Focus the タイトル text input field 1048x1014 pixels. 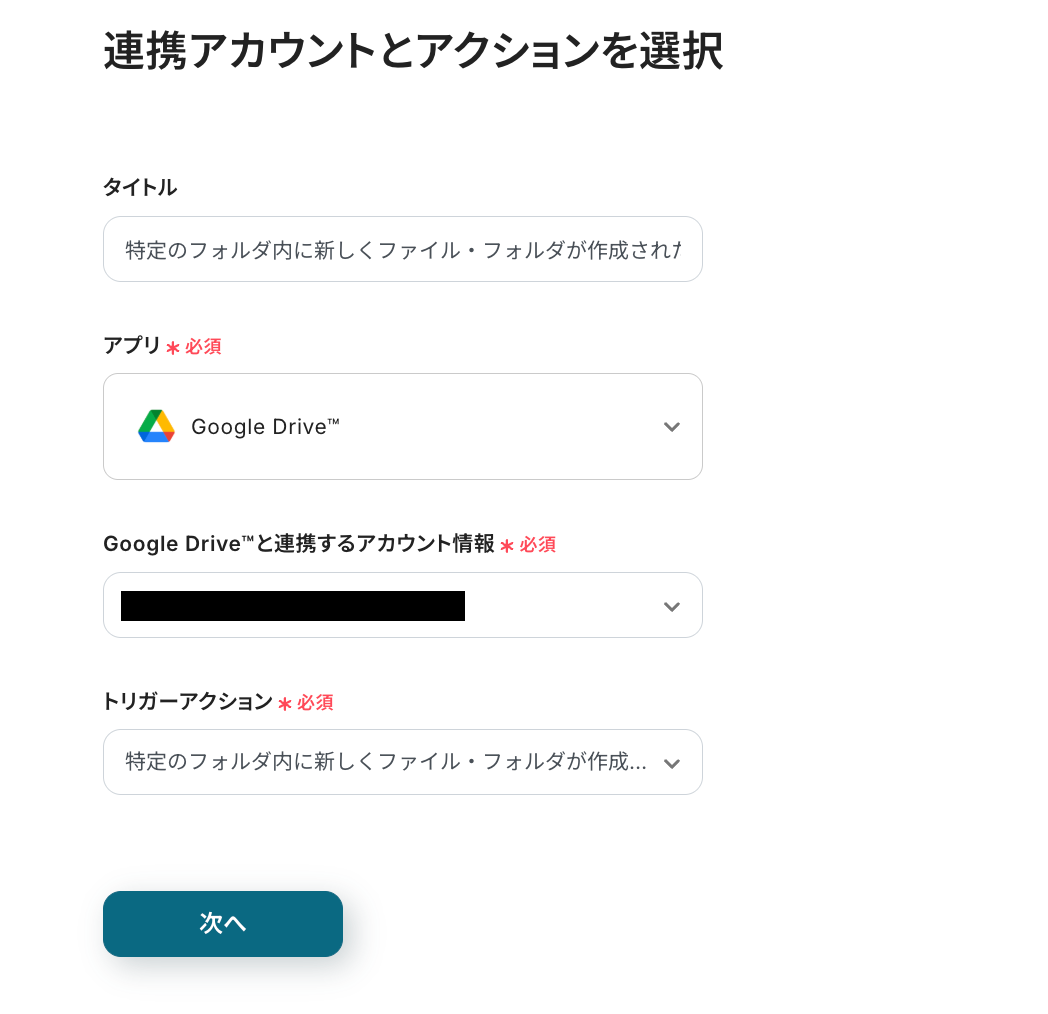[402, 249]
